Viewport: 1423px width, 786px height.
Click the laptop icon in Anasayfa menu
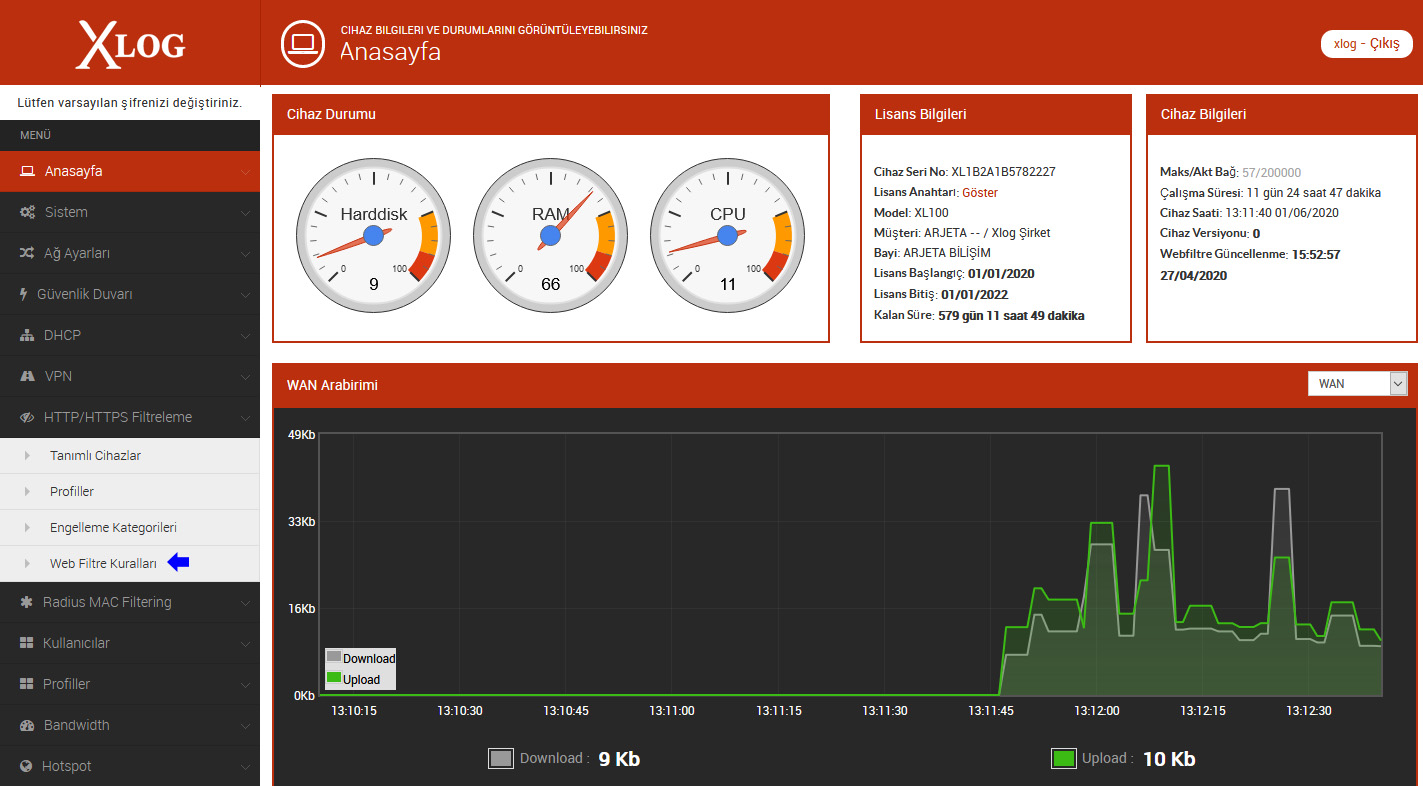pyautogui.click(x=28, y=171)
